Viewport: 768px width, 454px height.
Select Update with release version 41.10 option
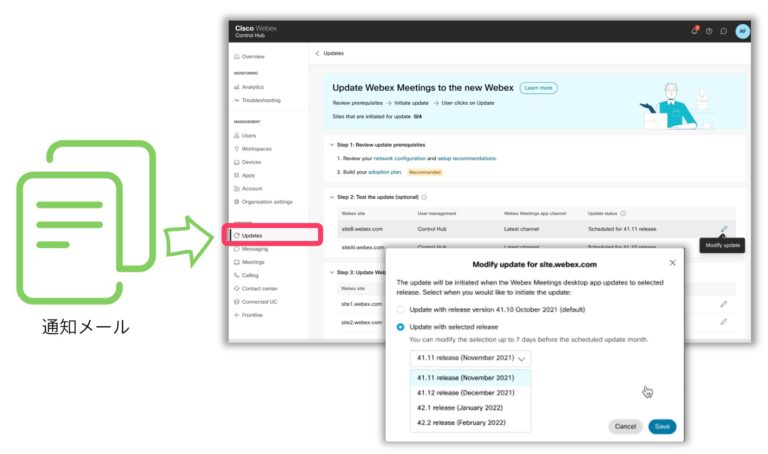pyautogui.click(x=402, y=309)
